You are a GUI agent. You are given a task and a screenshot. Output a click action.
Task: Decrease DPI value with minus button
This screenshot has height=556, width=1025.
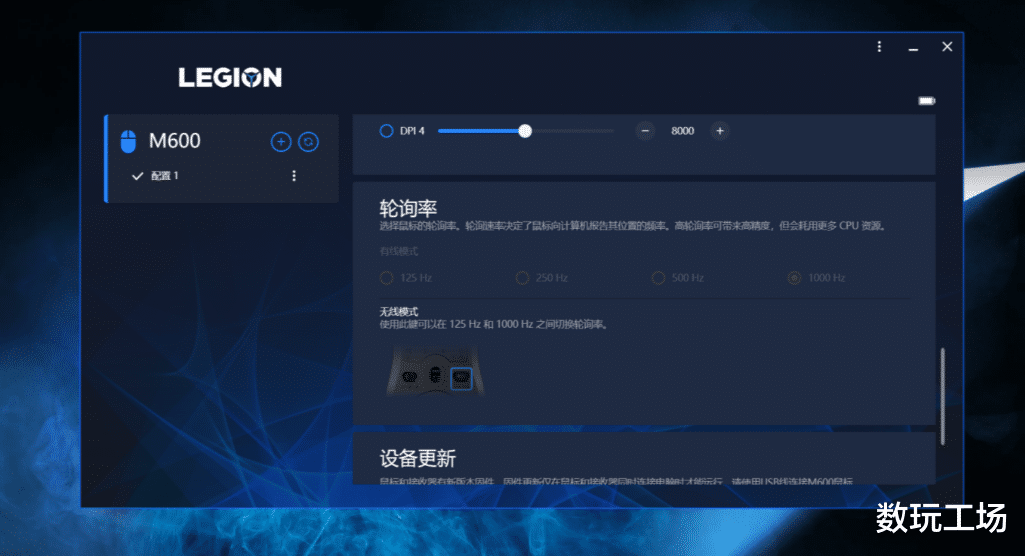tap(645, 131)
